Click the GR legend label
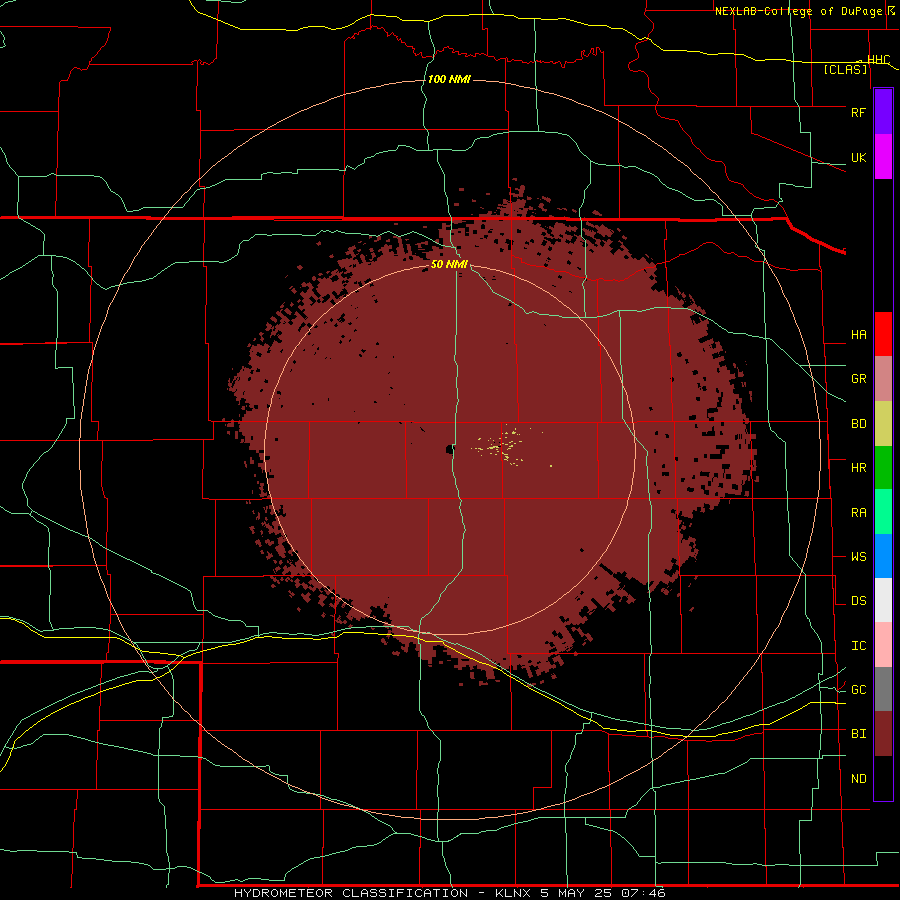The width and height of the screenshot is (900, 900). [858, 379]
